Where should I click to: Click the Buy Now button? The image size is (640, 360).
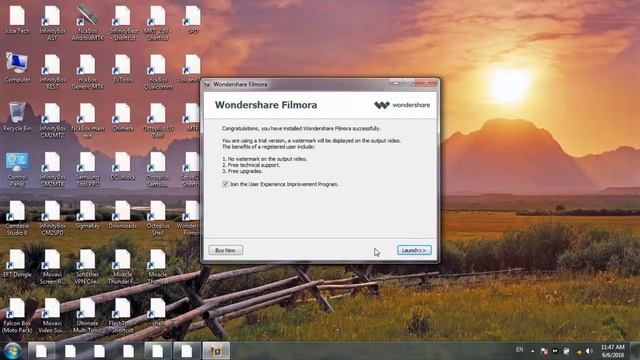(x=226, y=250)
